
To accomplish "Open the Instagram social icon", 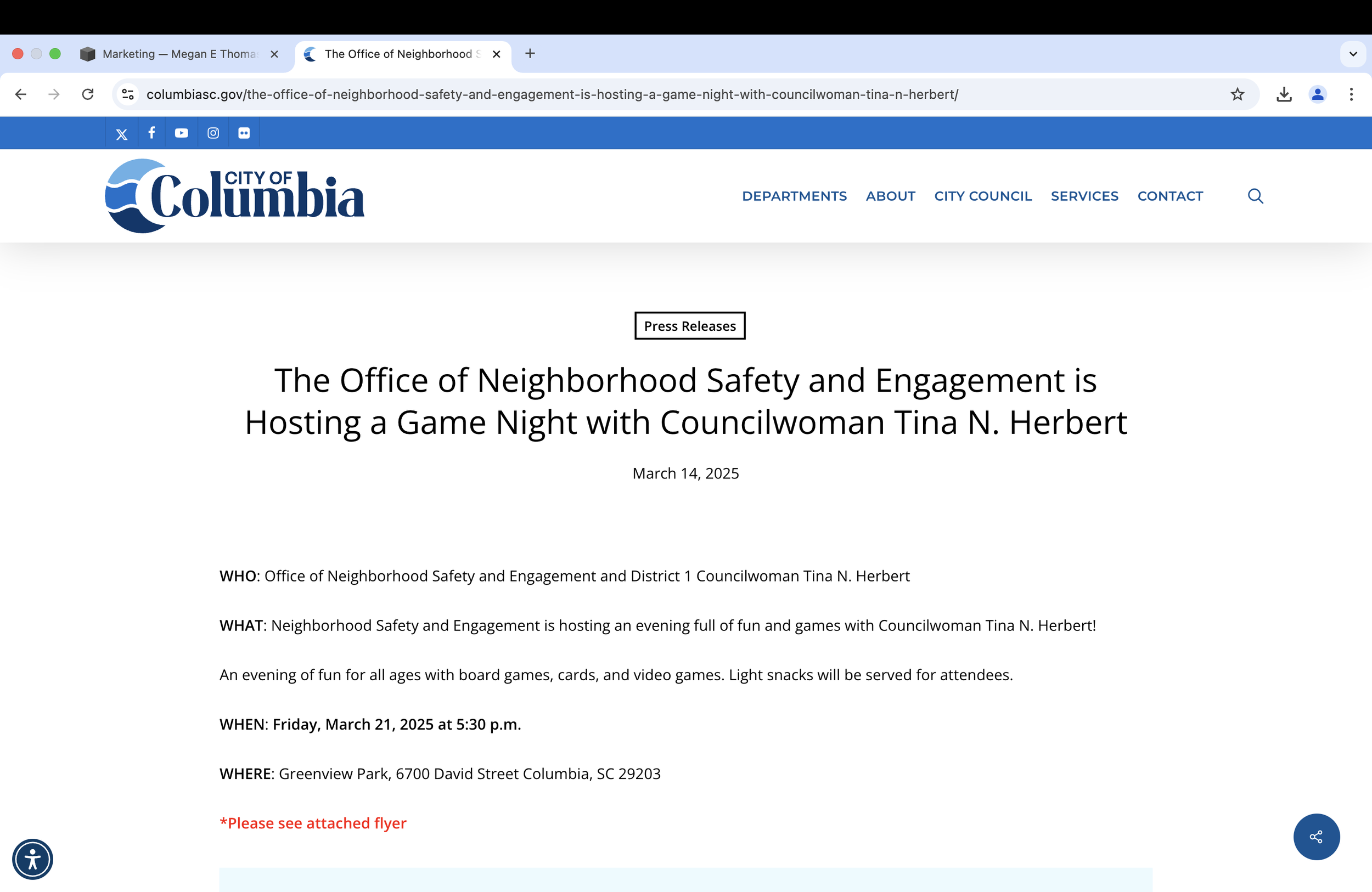I will 213,133.
